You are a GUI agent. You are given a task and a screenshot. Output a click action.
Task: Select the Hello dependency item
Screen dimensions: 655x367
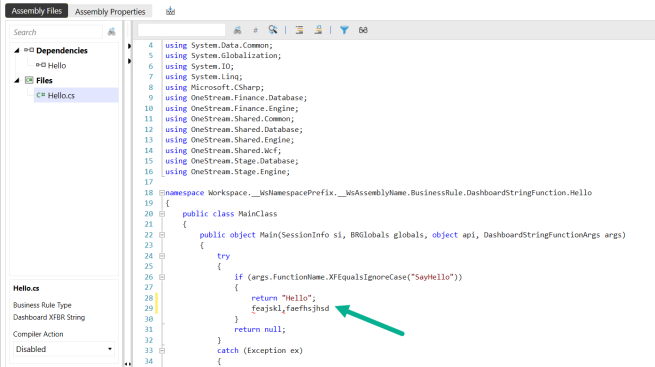coord(57,66)
